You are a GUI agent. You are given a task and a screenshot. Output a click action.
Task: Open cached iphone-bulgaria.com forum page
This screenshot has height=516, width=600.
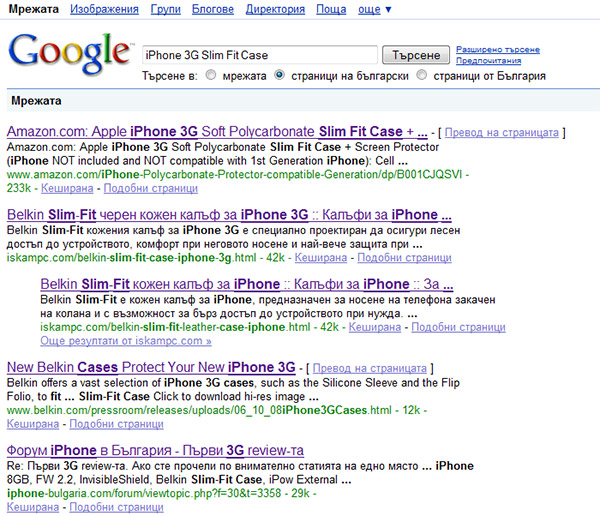click(33, 507)
